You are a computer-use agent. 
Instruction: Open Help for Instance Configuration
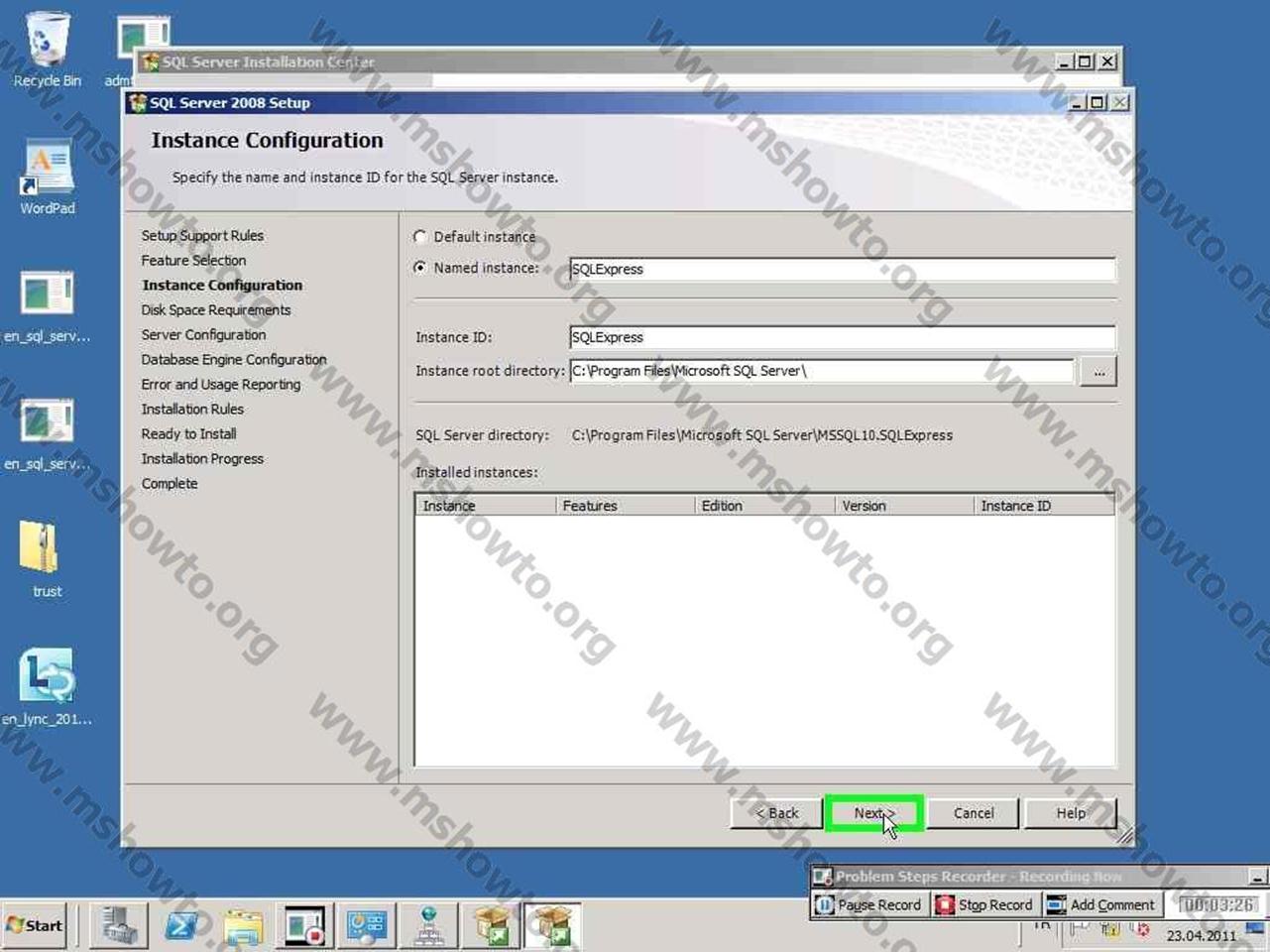pos(1071,813)
